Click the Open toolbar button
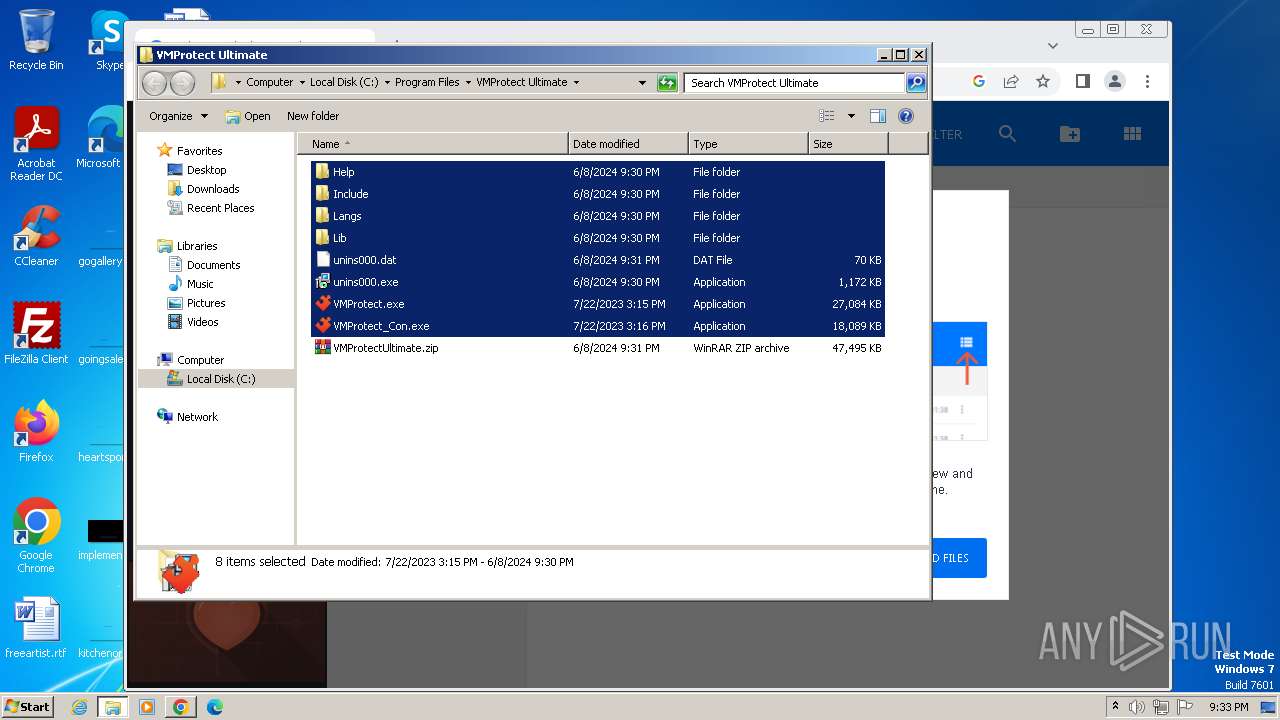The image size is (1280, 720). tap(248, 116)
